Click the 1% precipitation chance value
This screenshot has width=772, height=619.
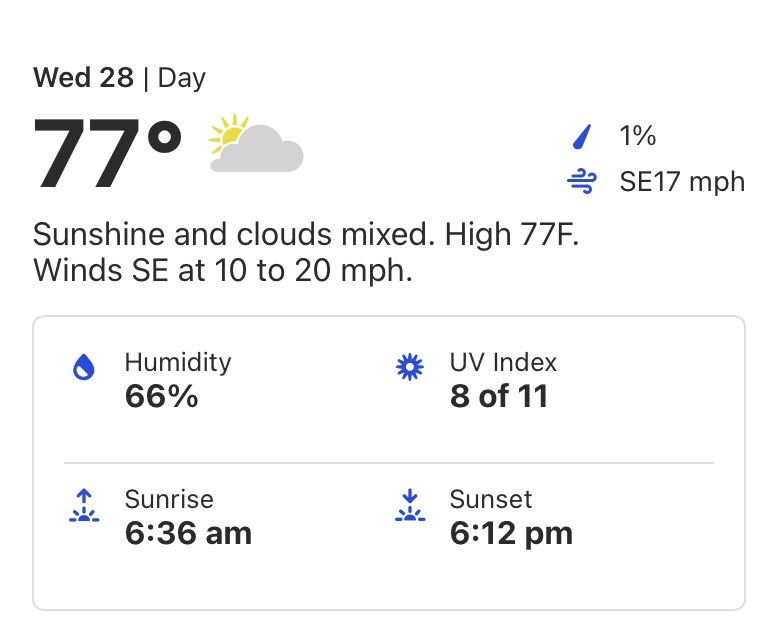638,135
